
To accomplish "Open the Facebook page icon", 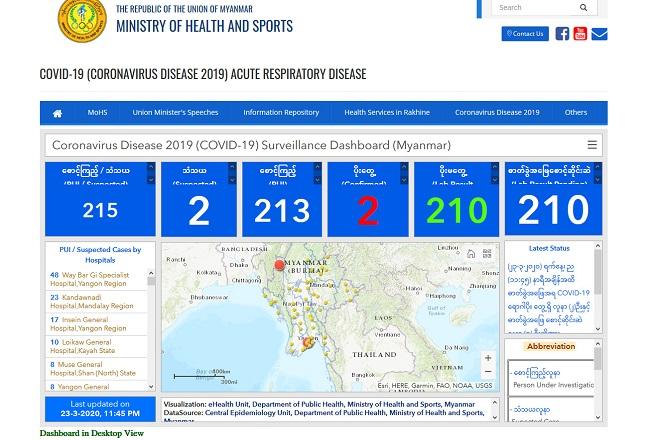I will pos(562,34).
